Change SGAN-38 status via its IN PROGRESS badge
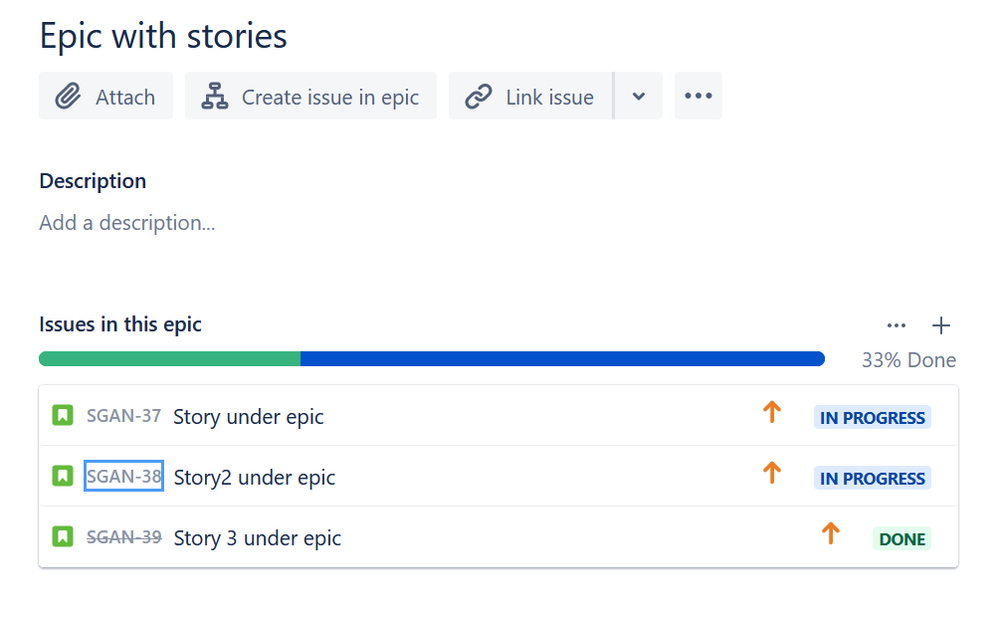Image resolution: width=998 pixels, height=626 pixels. pos(871,477)
